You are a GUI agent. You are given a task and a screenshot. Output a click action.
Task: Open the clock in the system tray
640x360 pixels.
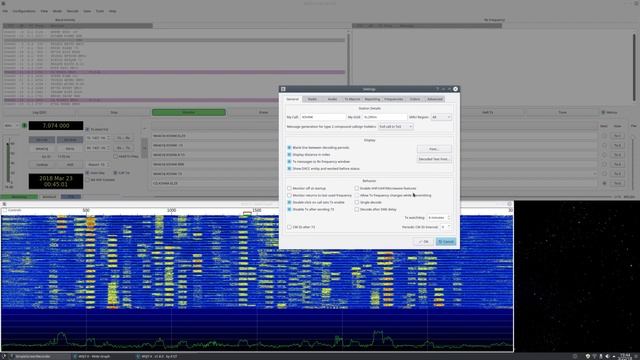(625, 356)
